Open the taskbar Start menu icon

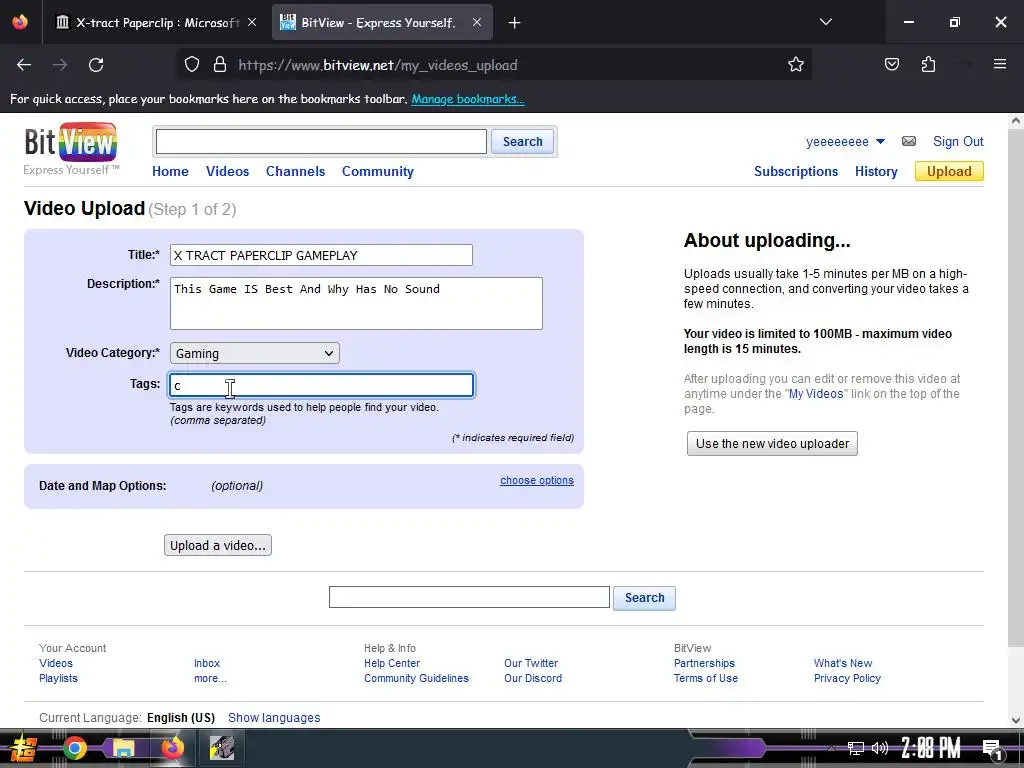click(x=22, y=748)
